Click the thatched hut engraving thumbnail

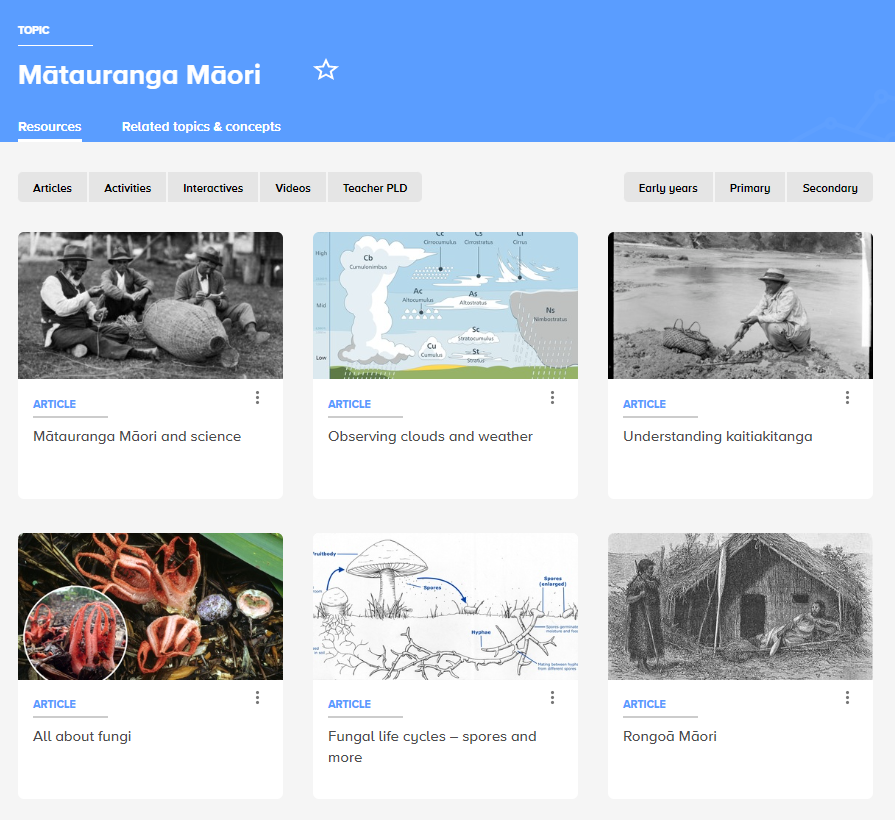740,606
